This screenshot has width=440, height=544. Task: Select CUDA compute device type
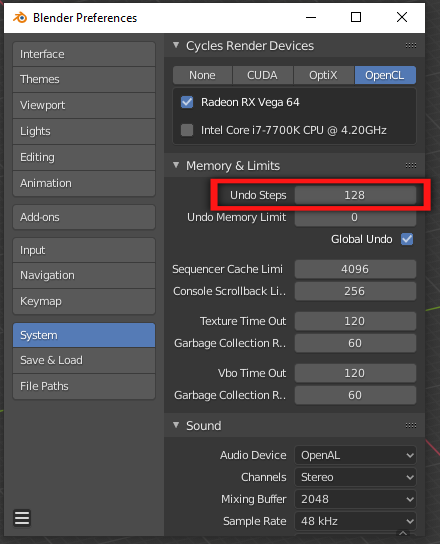[x=263, y=75]
